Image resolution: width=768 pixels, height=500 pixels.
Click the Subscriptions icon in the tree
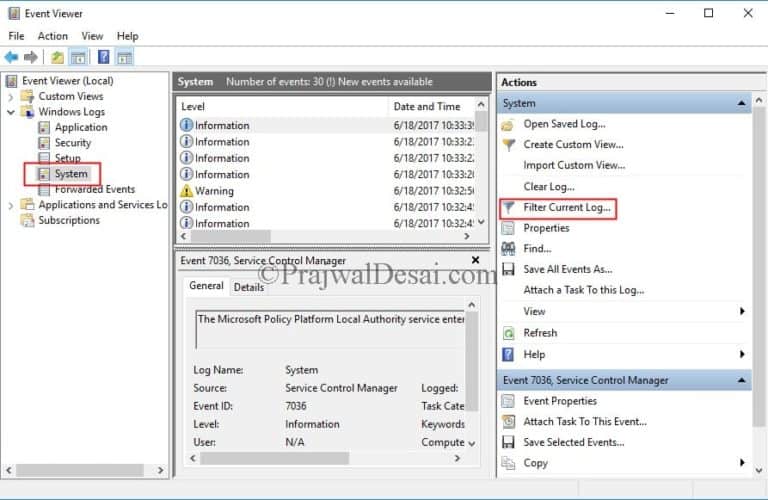tap(27, 220)
